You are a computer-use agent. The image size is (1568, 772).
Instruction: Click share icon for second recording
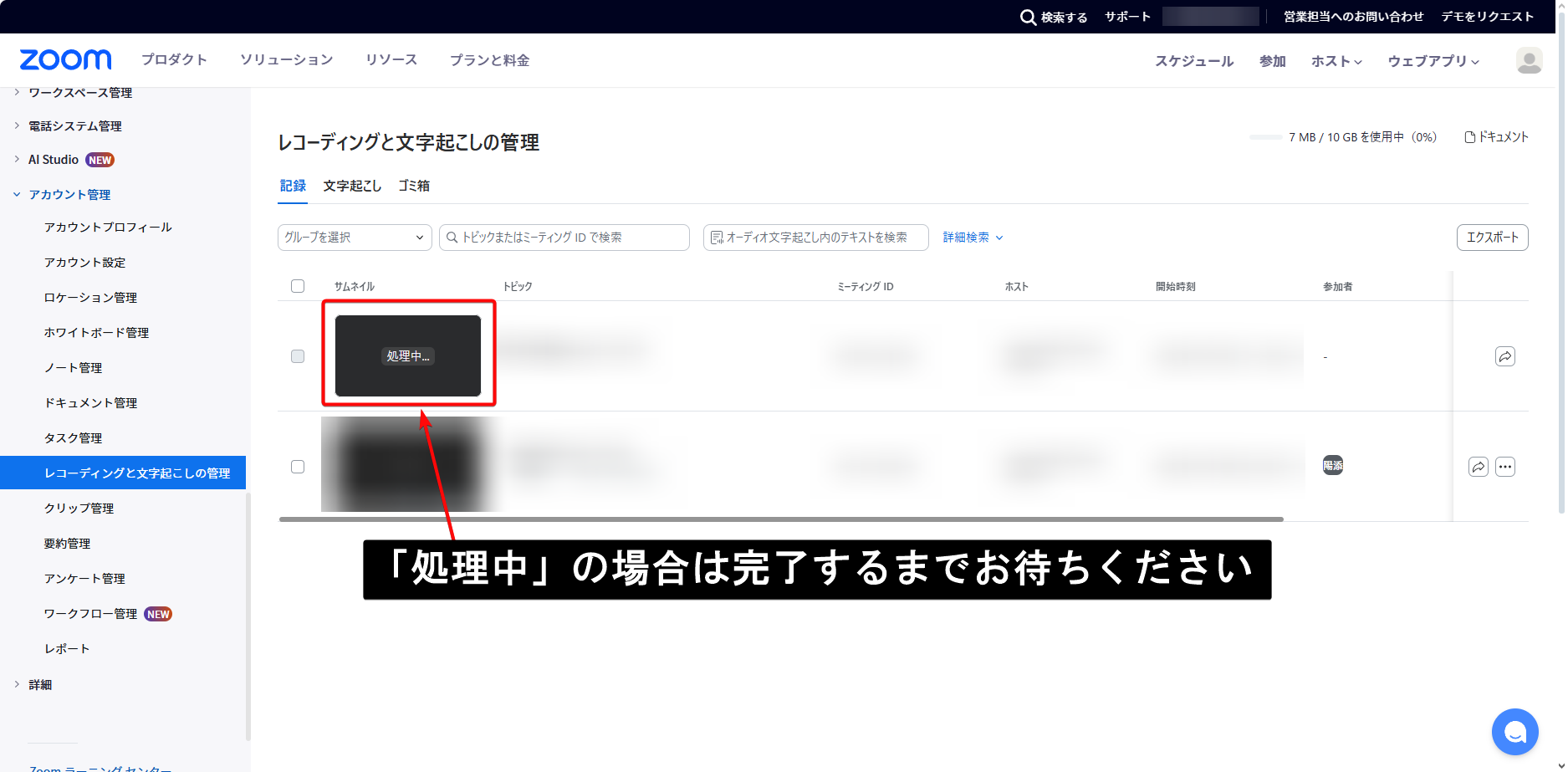(x=1478, y=467)
